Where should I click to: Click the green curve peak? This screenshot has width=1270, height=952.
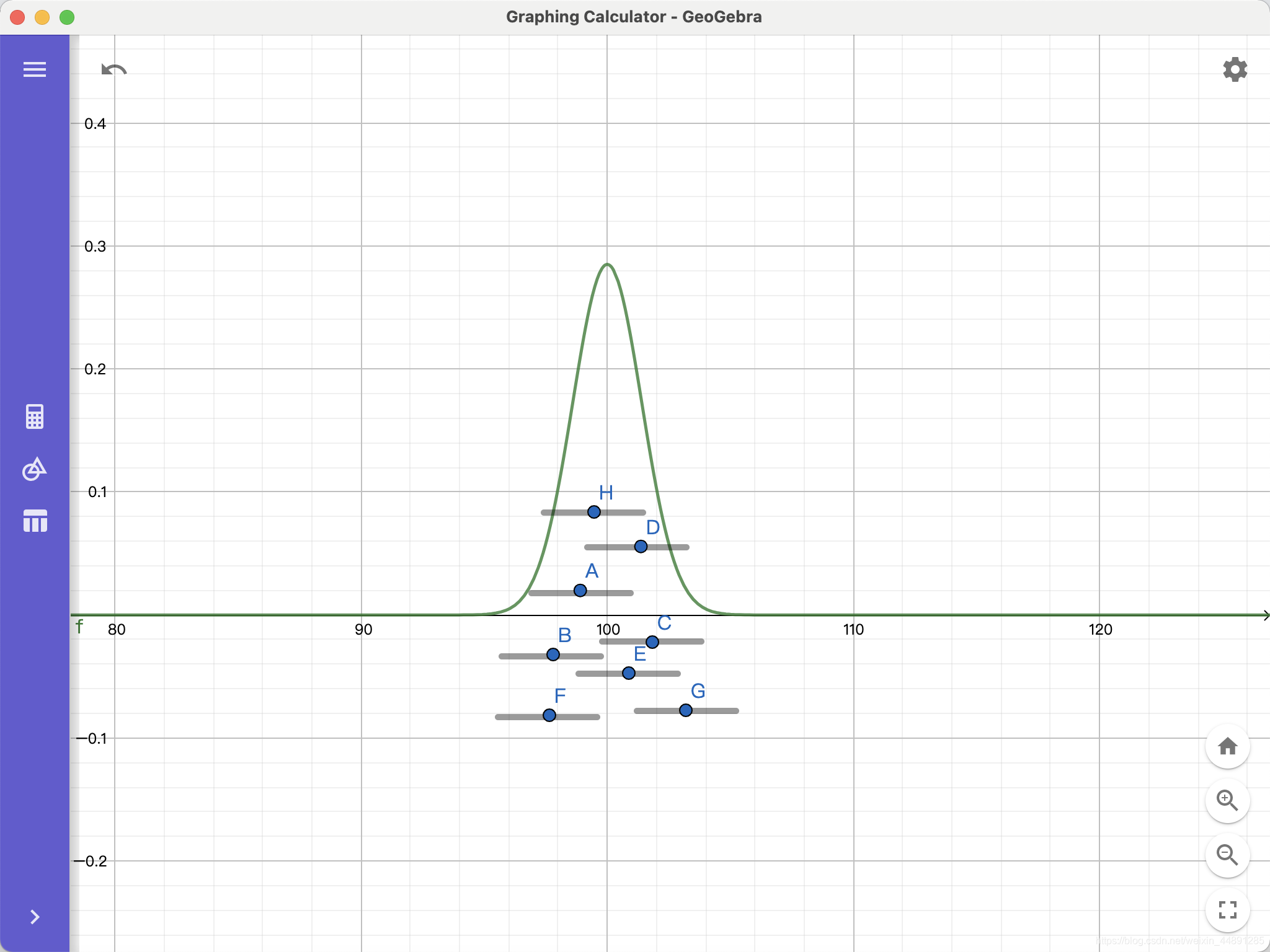(x=607, y=265)
